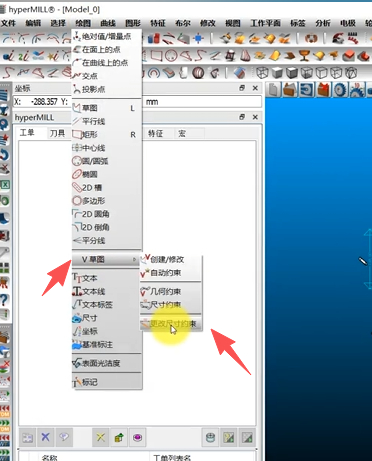372x461 pixels.
Task: Open the 视图 menu
Action: [233, 23]
